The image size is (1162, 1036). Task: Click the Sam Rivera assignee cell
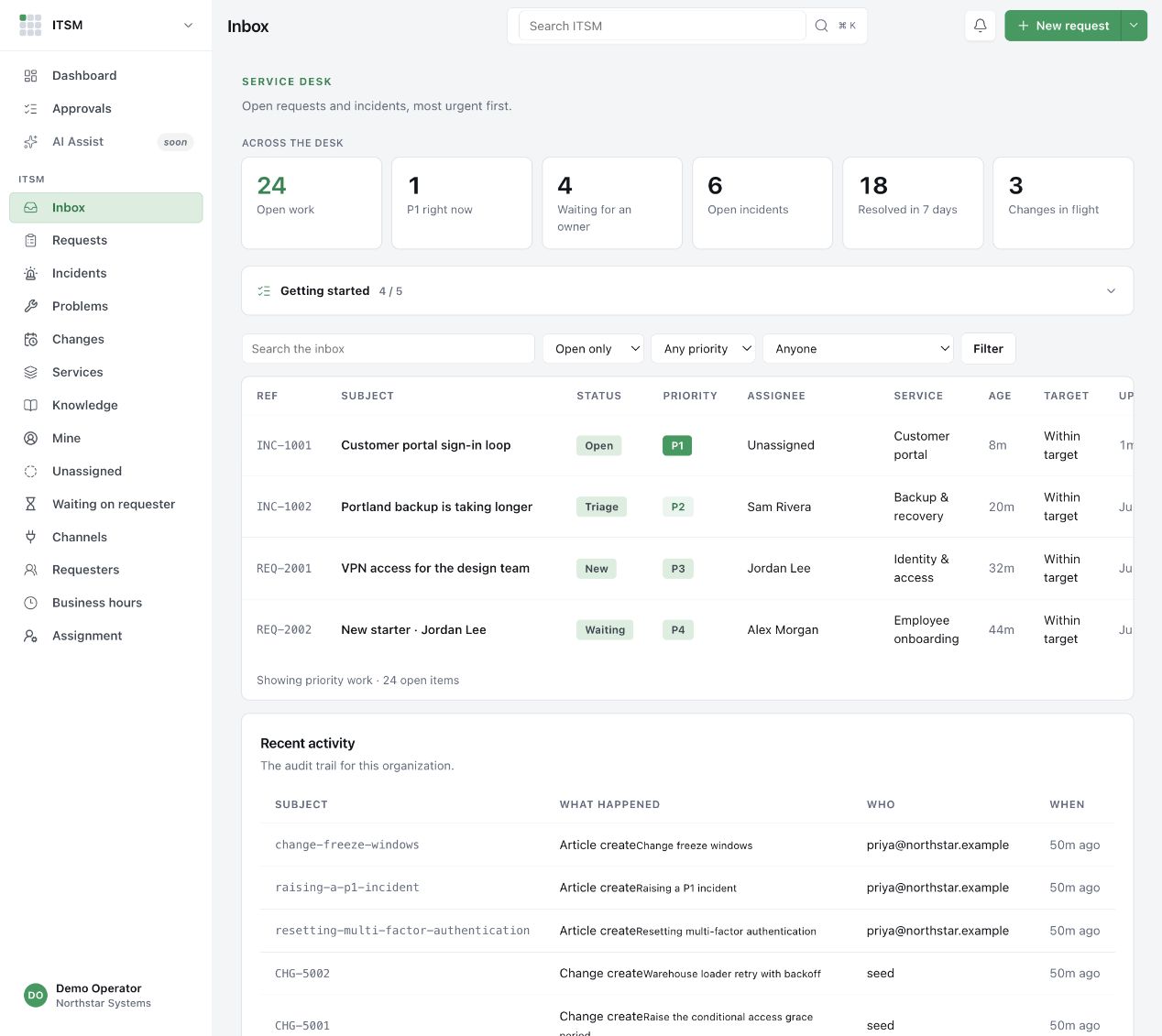click(x=779, y=507)
